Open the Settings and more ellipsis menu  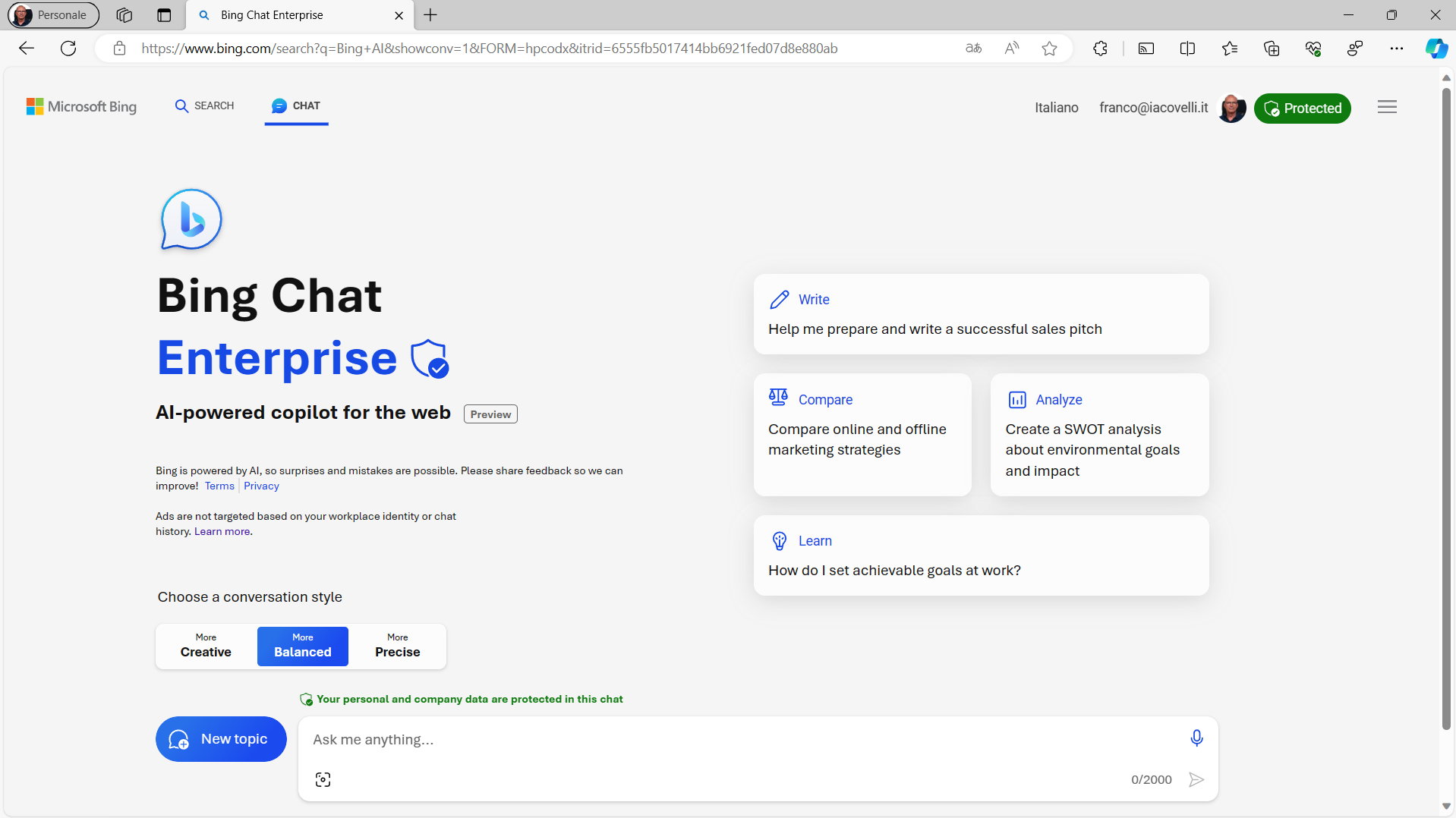1397,49
